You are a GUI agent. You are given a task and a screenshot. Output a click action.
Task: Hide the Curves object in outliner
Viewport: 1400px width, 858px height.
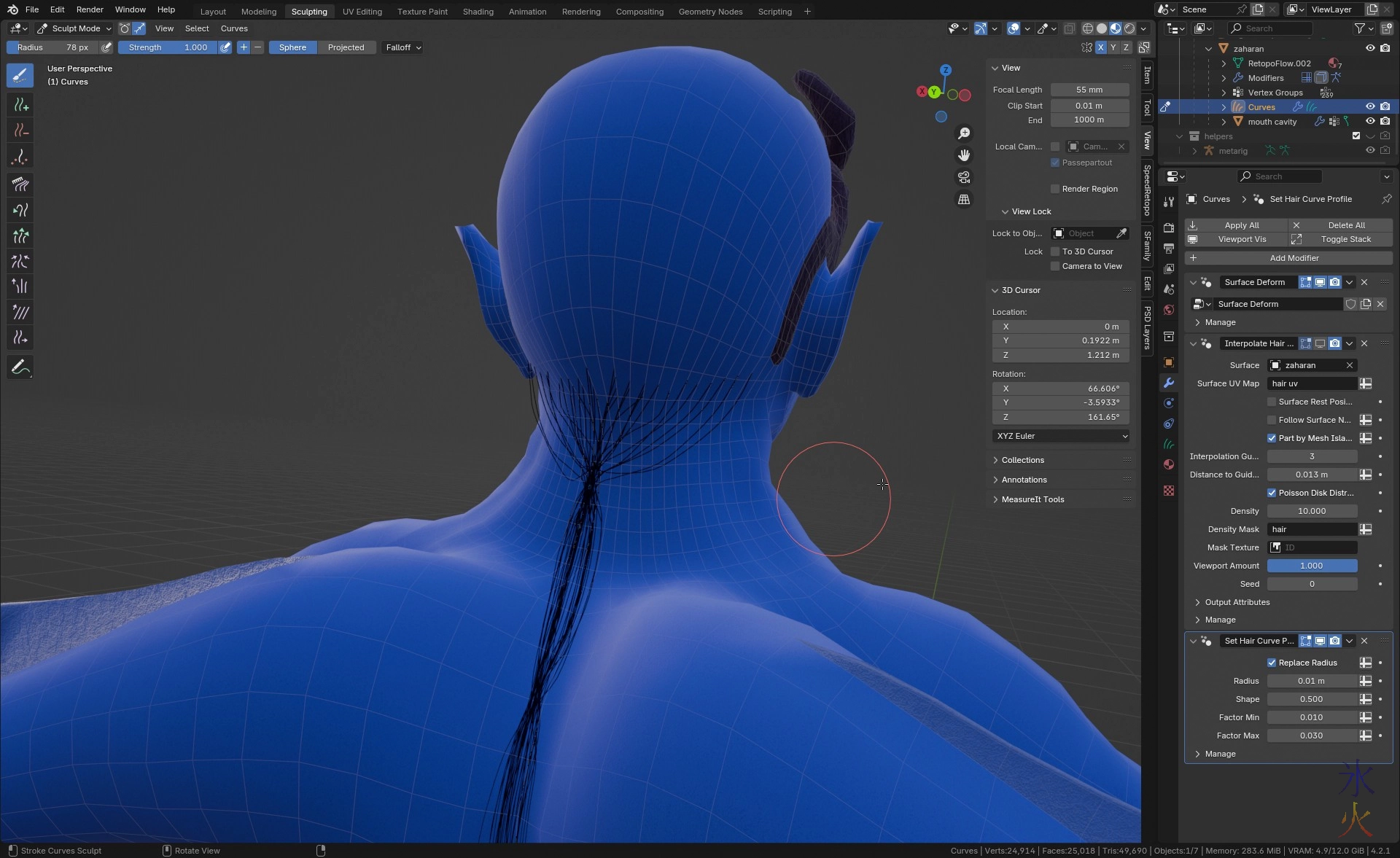pyautogui.click(x=1370, y=106)
